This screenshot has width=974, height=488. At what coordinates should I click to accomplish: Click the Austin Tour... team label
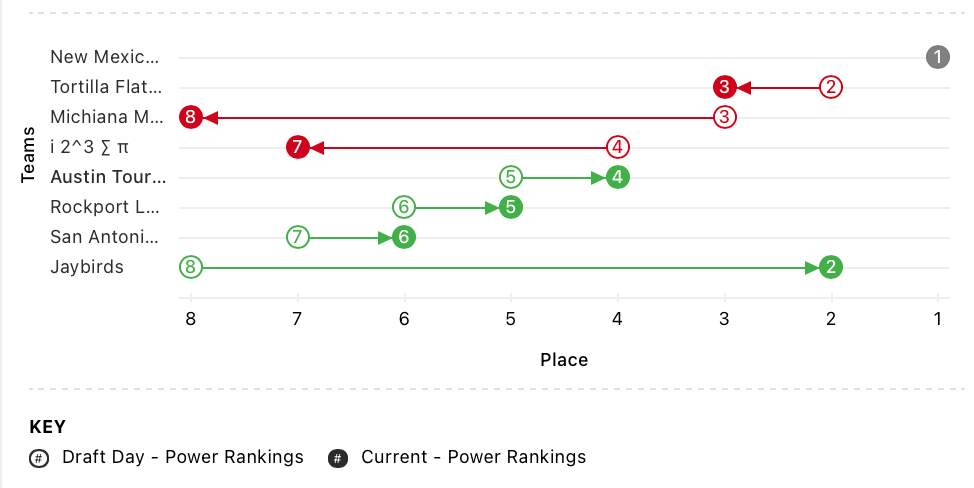click(108, 177)
